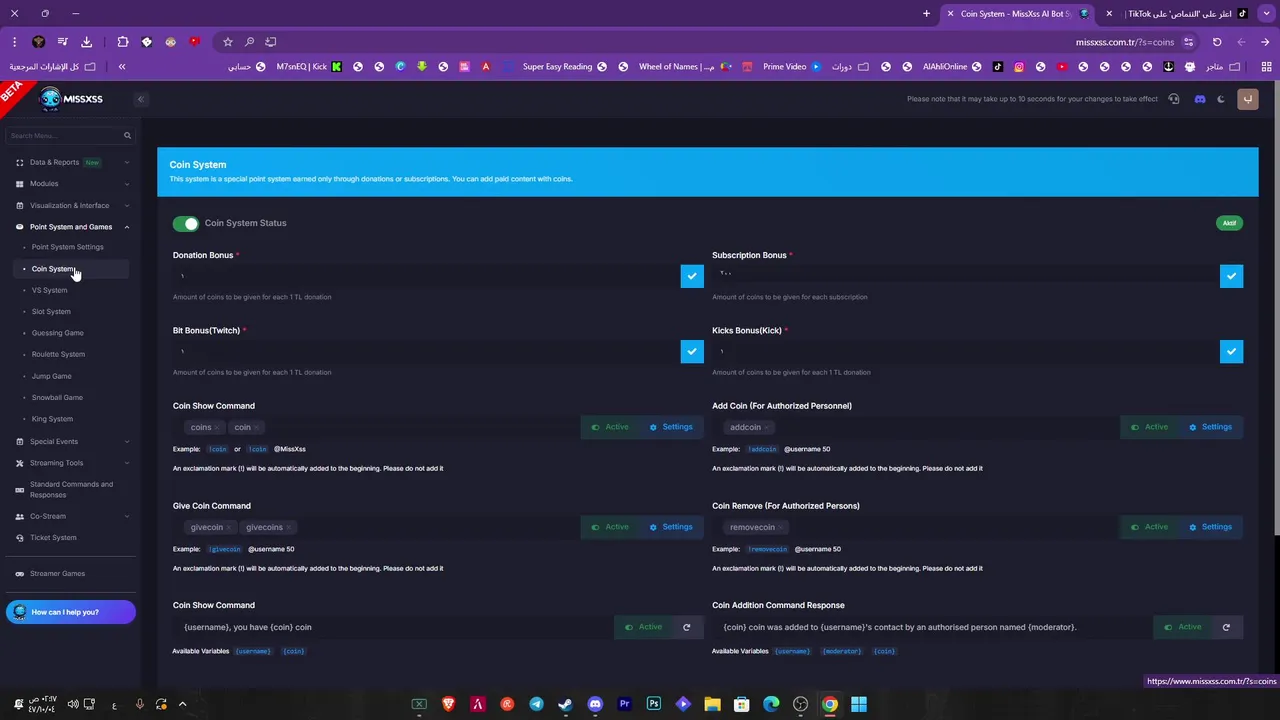Reset the Coin Show Command response text

687,627
